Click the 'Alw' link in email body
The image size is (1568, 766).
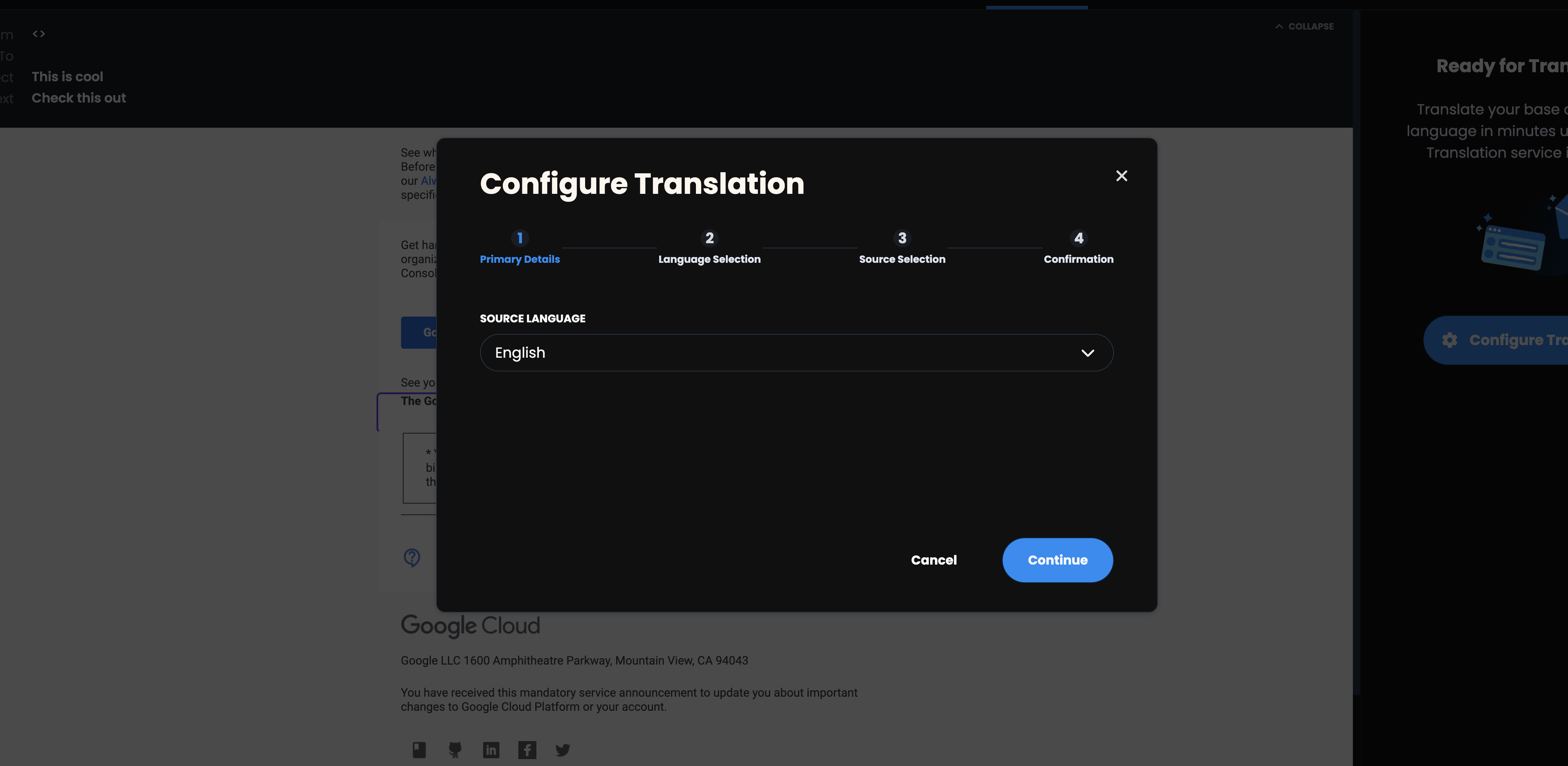(x=428, y=181)
